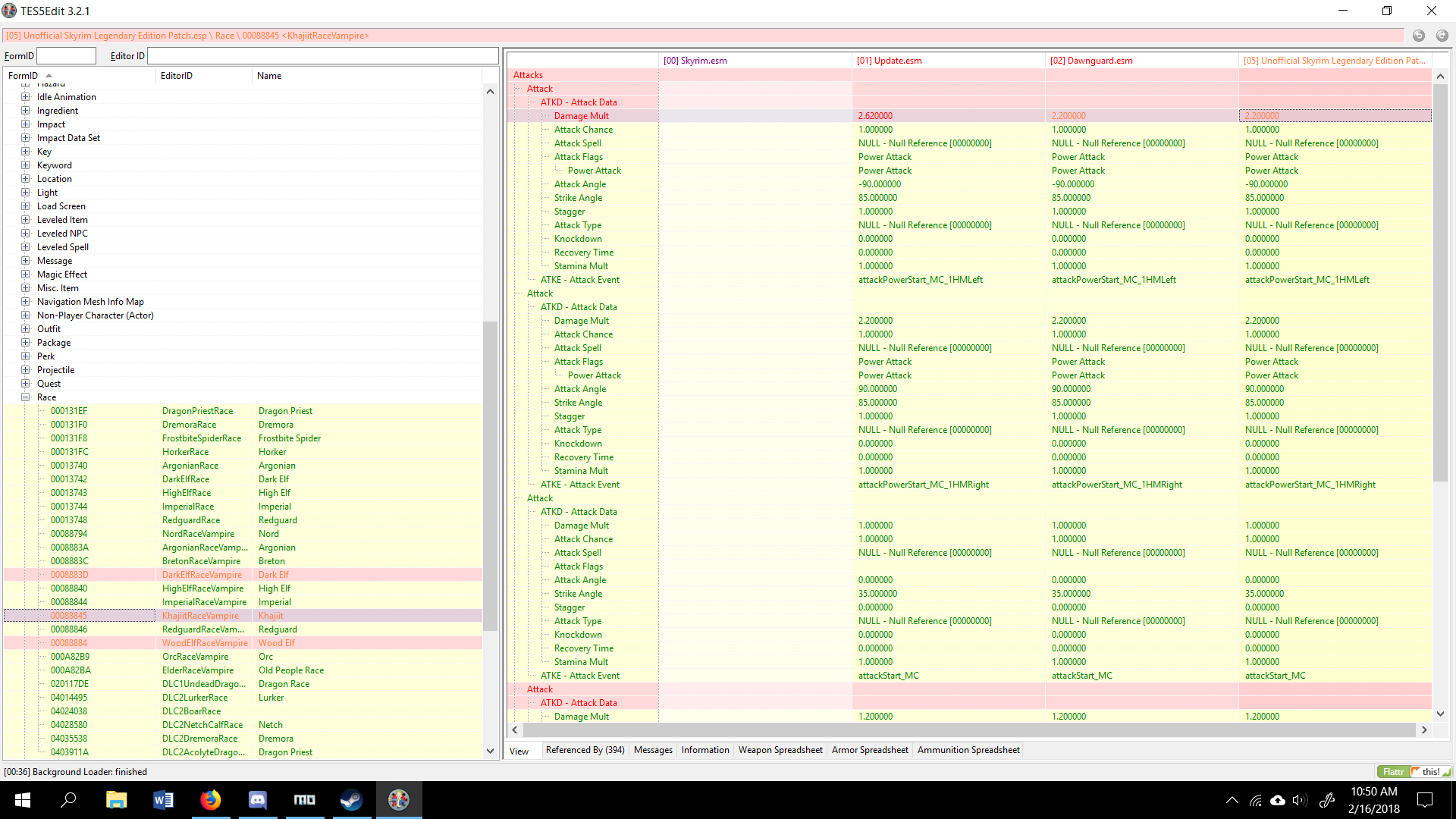Open the Information tab
Screen dimensions: 1456x819
(705, 750)
